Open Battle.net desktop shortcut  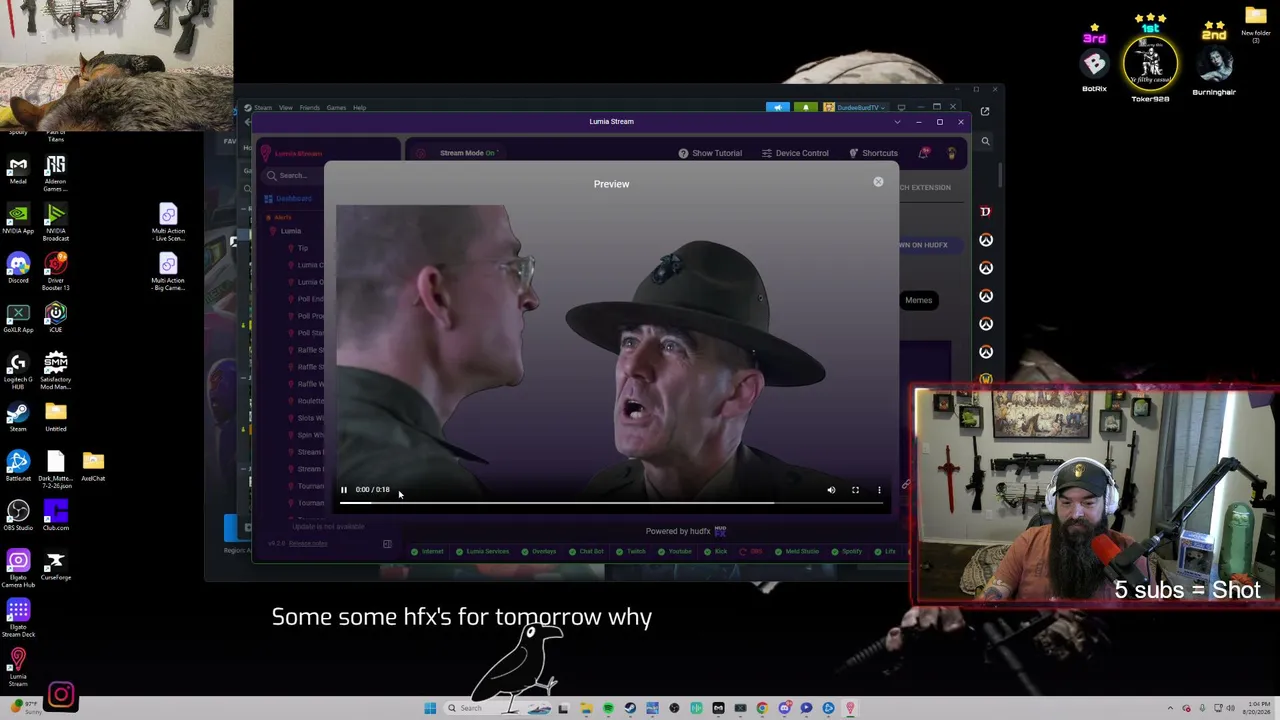click(x=18, y=465)
